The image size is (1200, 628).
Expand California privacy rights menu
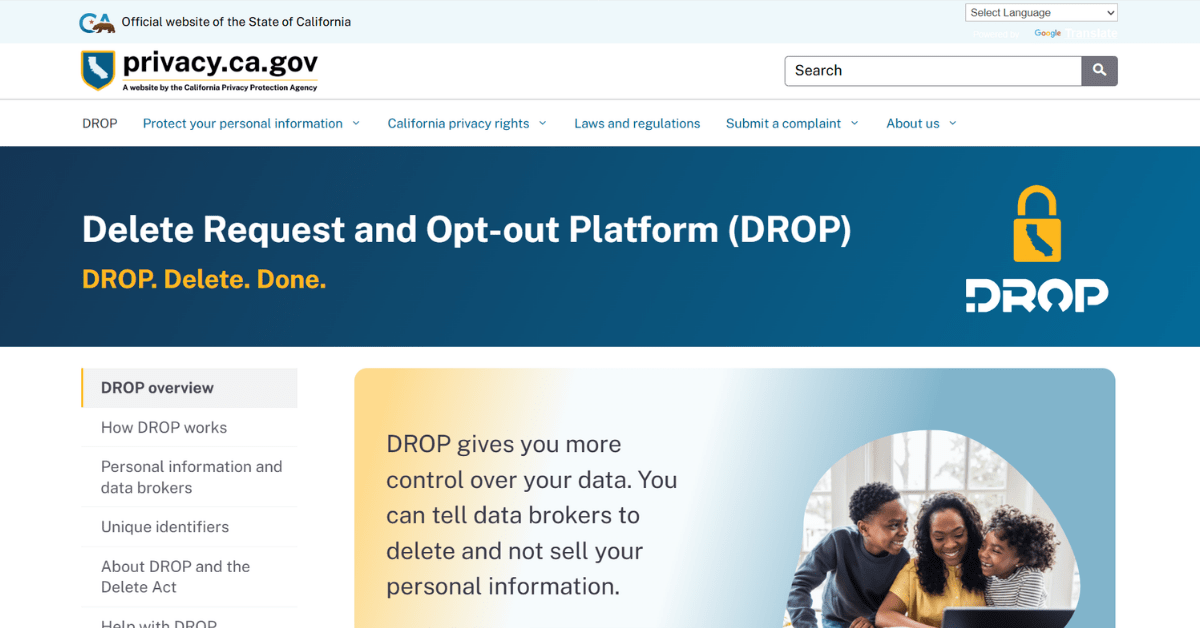pos(467,124)
